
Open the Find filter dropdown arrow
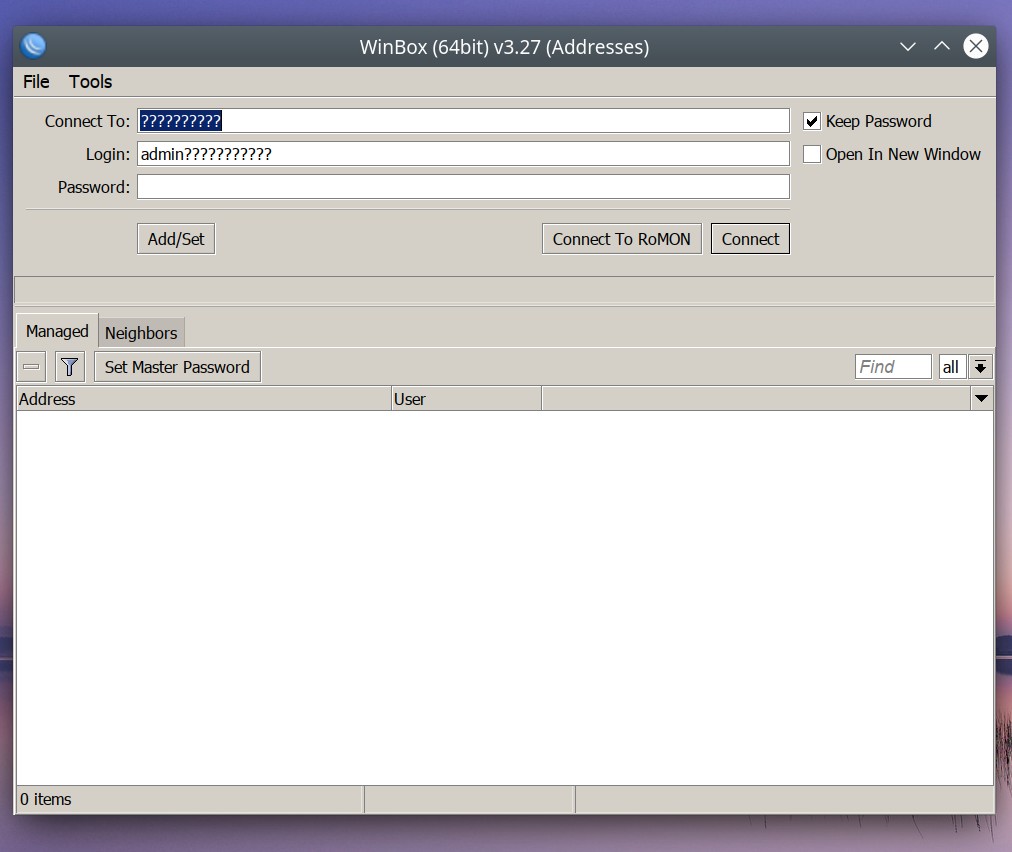980,367
